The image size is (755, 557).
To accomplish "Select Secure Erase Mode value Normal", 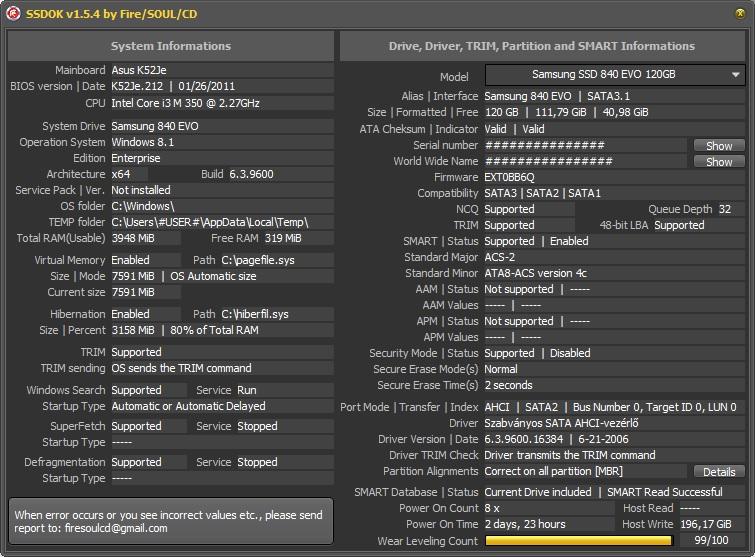I will (501, 369).
